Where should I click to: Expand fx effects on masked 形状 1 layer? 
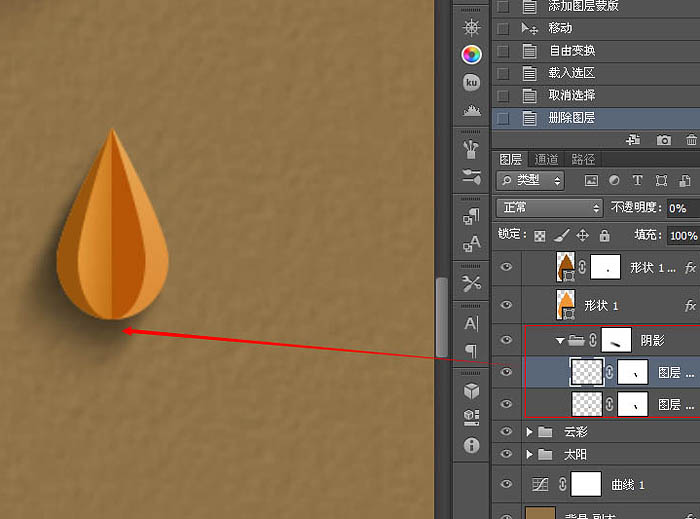(x=690, y=267)
